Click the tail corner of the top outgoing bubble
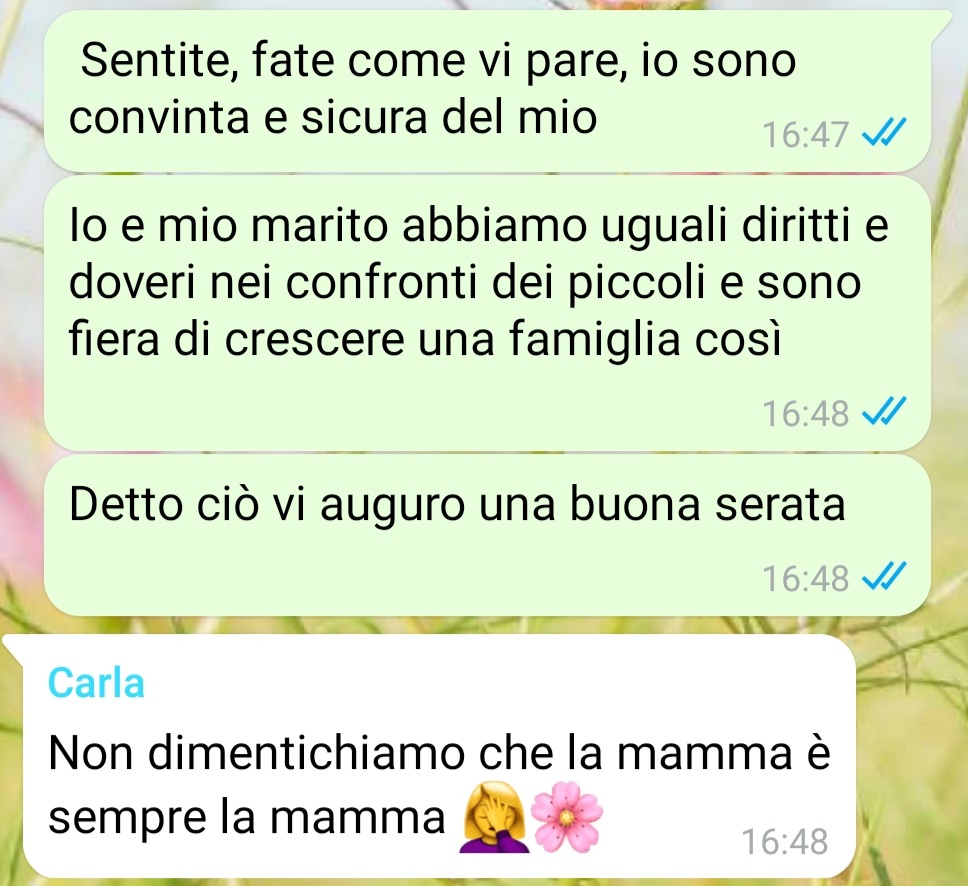 (940, 22)
